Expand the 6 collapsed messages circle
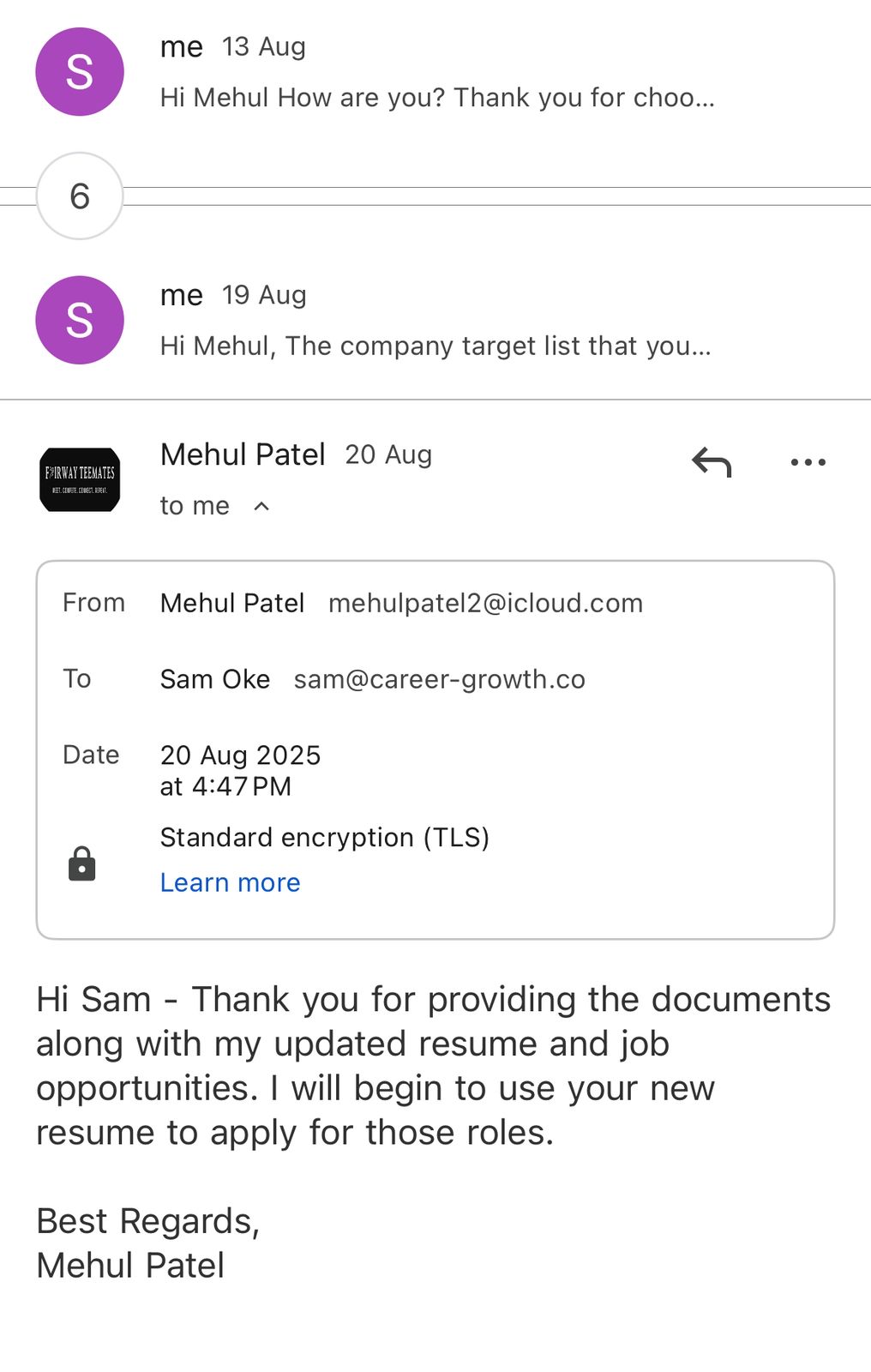 (x=80, y=196)
